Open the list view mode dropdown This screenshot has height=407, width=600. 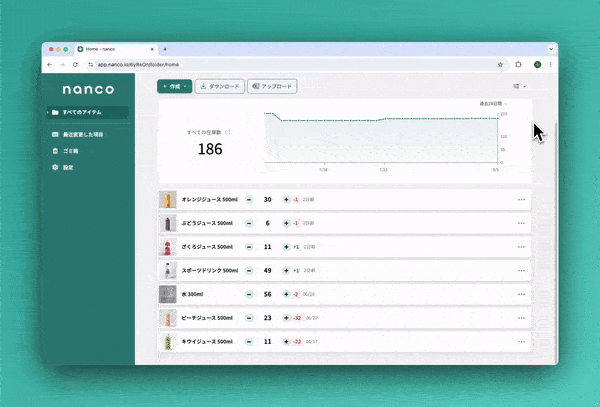(519, 86)
